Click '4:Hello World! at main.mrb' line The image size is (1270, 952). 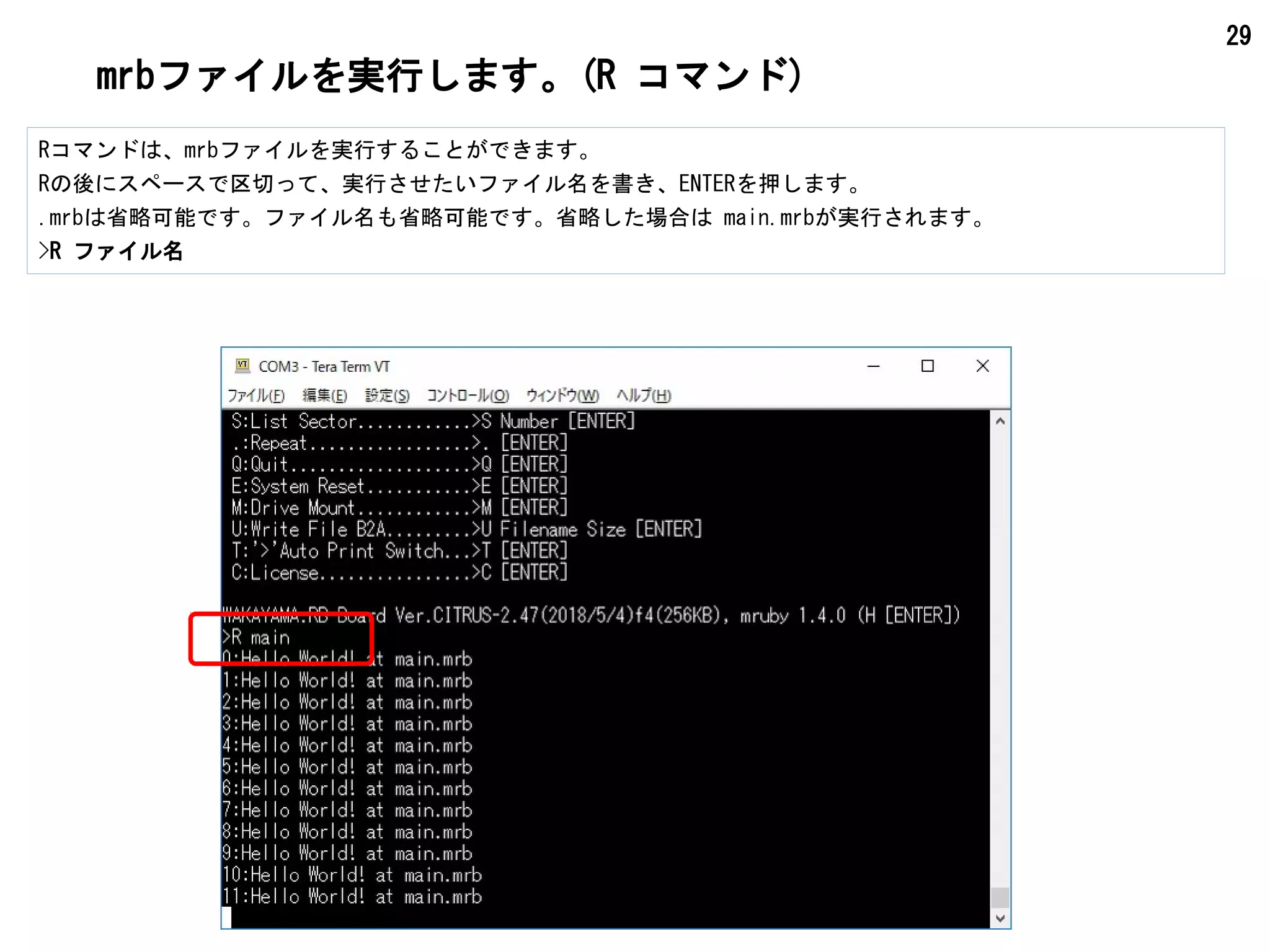tap(347, 746)
